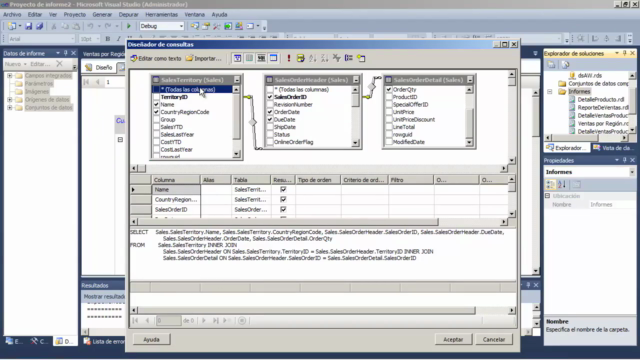Click the Aceptar button
This screenshot has width=640, height=360.
(453, 340)
